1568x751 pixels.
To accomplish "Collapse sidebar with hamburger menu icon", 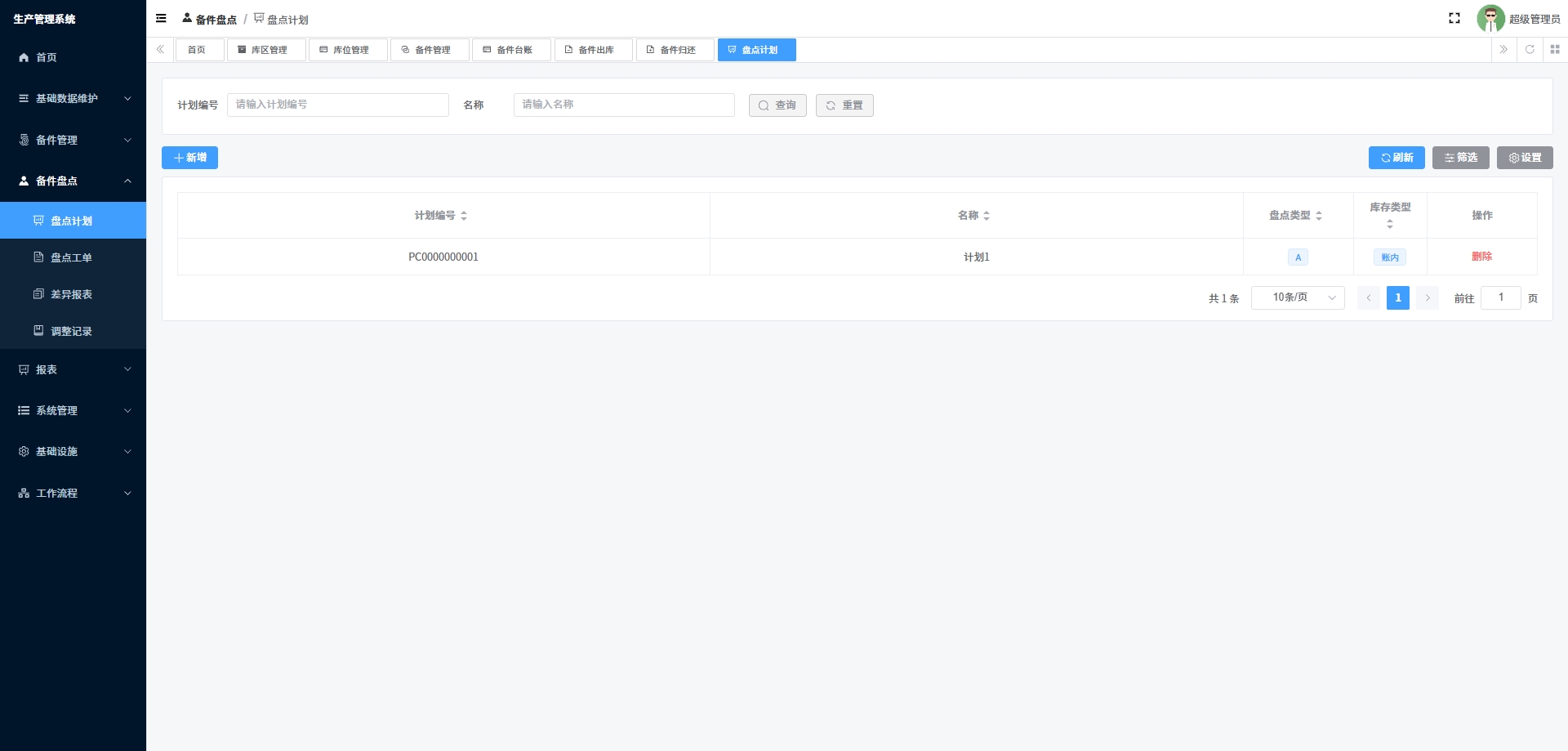I will [161, 18].
